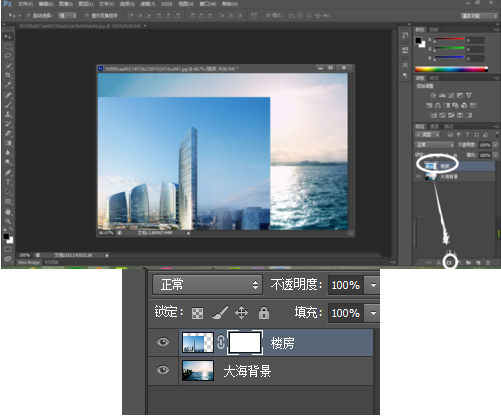Open the layer filter 类型 dropdown
Screen dimensions: 501x418
click(x=428, y=134)
